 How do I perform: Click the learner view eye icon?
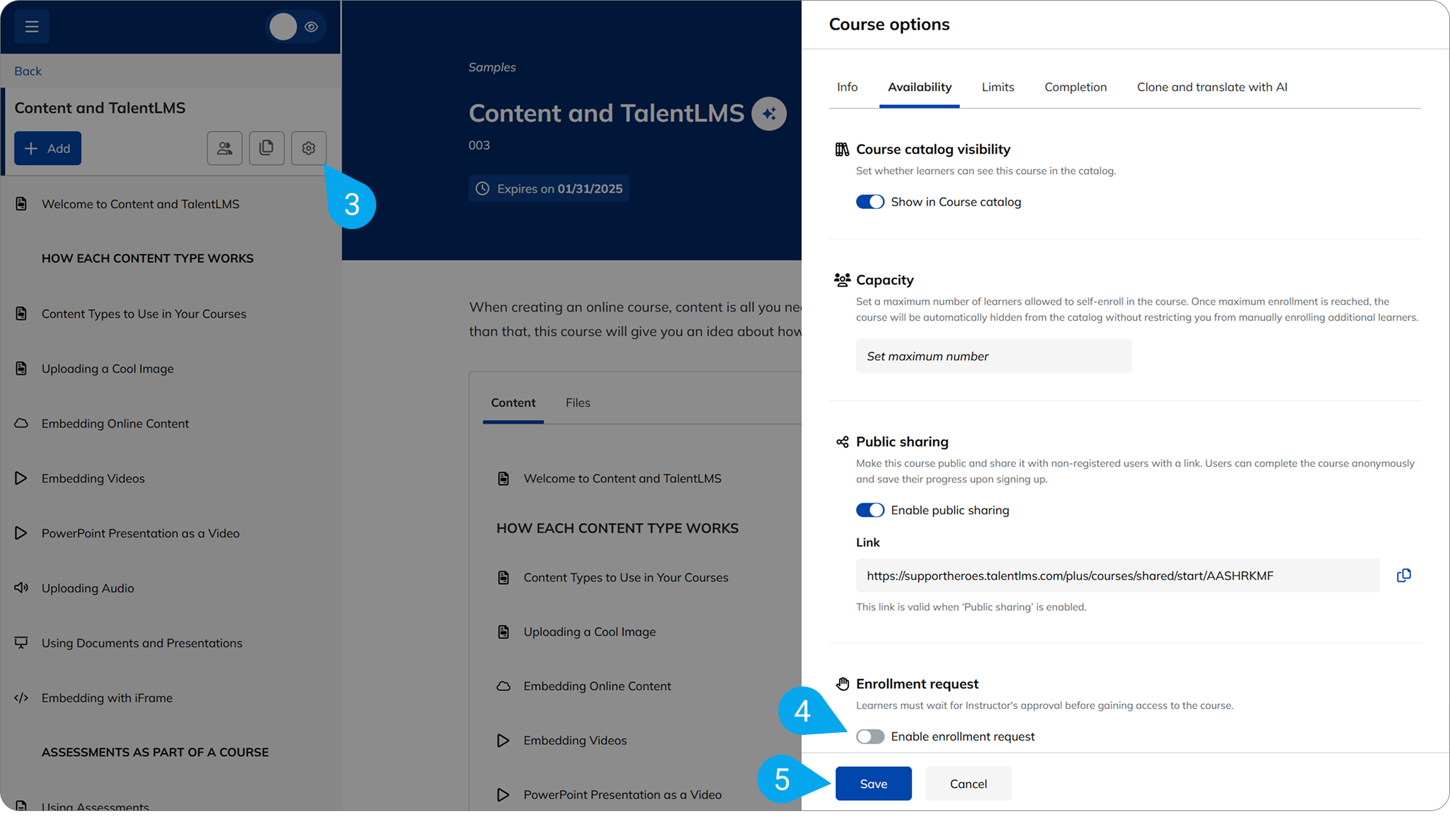pyautogui.click(x=311, y=27)
